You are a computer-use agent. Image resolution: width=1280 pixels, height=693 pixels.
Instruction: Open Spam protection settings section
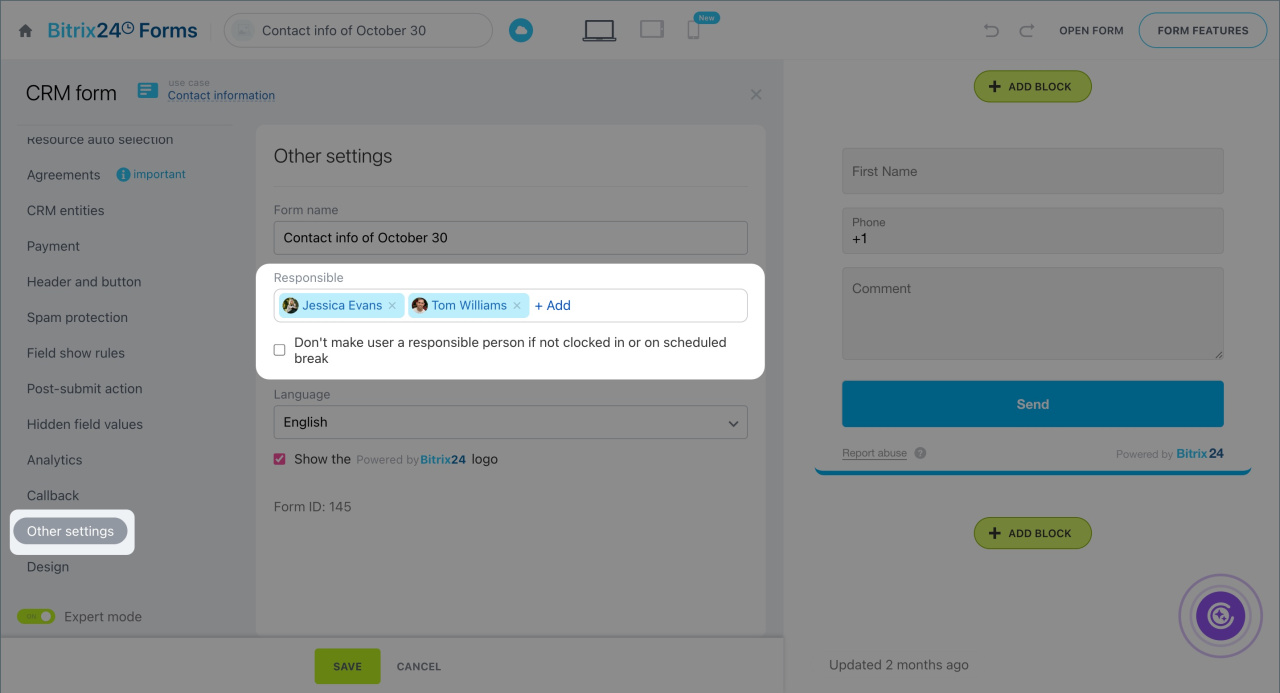77,318
